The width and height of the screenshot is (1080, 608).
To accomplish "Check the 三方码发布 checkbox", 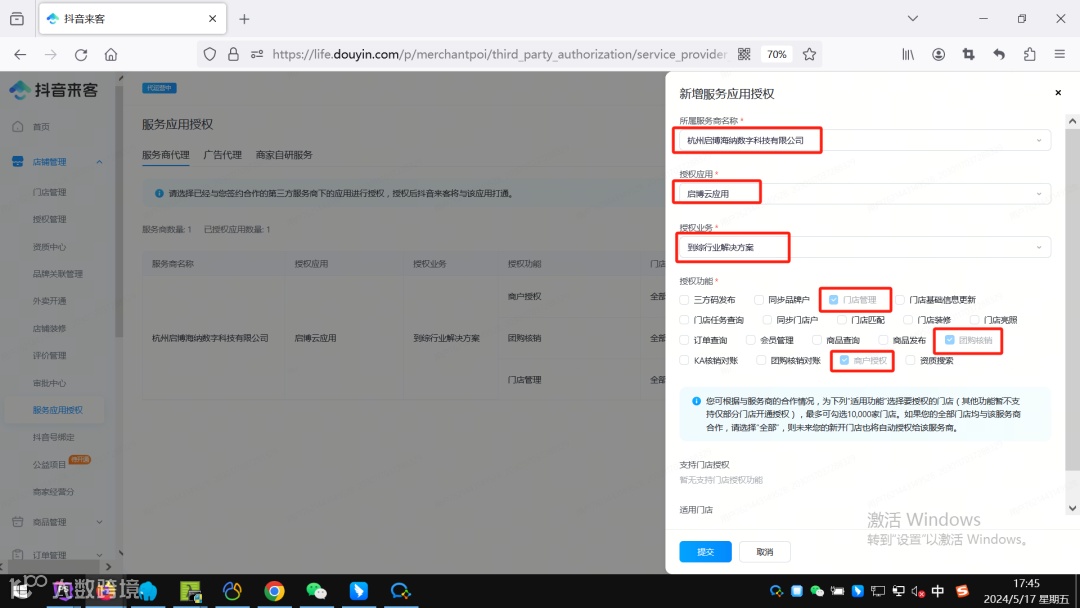I will (684, 300).
